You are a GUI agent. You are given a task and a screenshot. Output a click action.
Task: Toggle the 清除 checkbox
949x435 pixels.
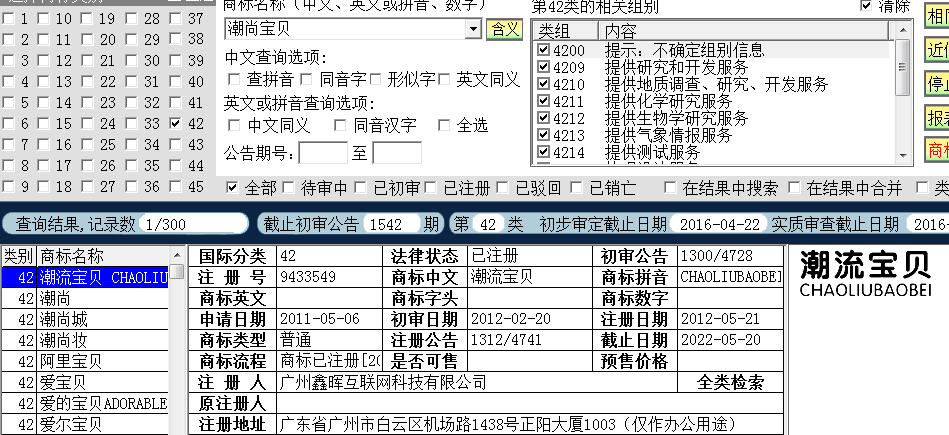pyautogui.click(x=866, y=6)
